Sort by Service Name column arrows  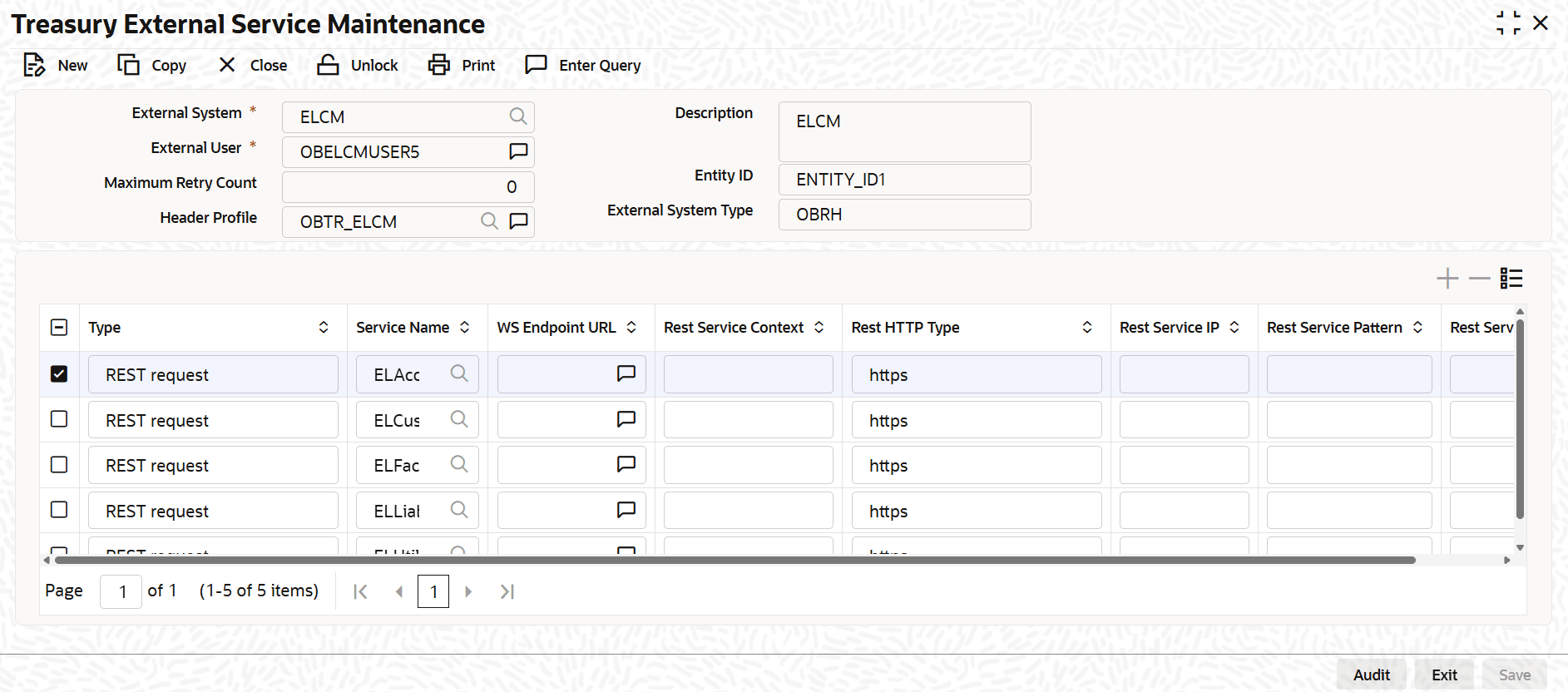pos(465,328)
